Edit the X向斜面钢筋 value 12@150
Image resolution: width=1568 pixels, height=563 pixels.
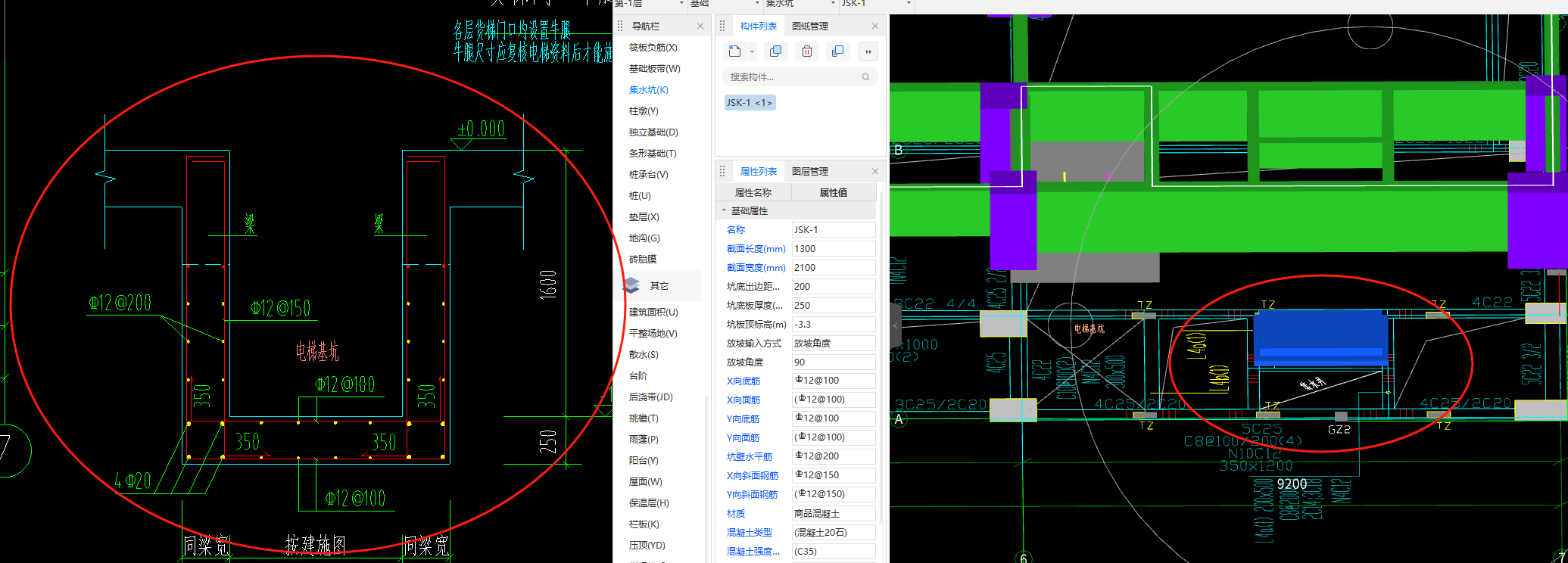(833, 475)
